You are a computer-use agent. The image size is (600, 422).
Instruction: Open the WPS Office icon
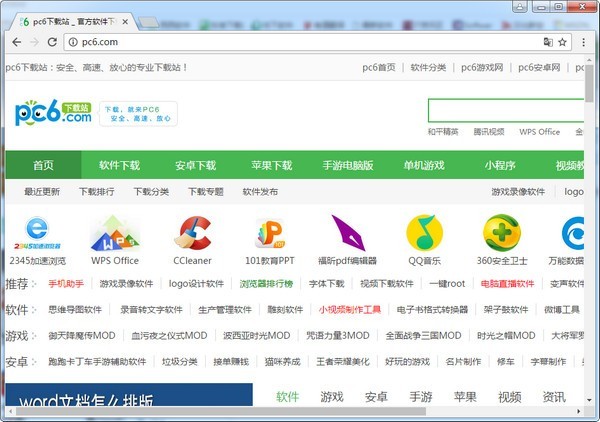point(115,233)
